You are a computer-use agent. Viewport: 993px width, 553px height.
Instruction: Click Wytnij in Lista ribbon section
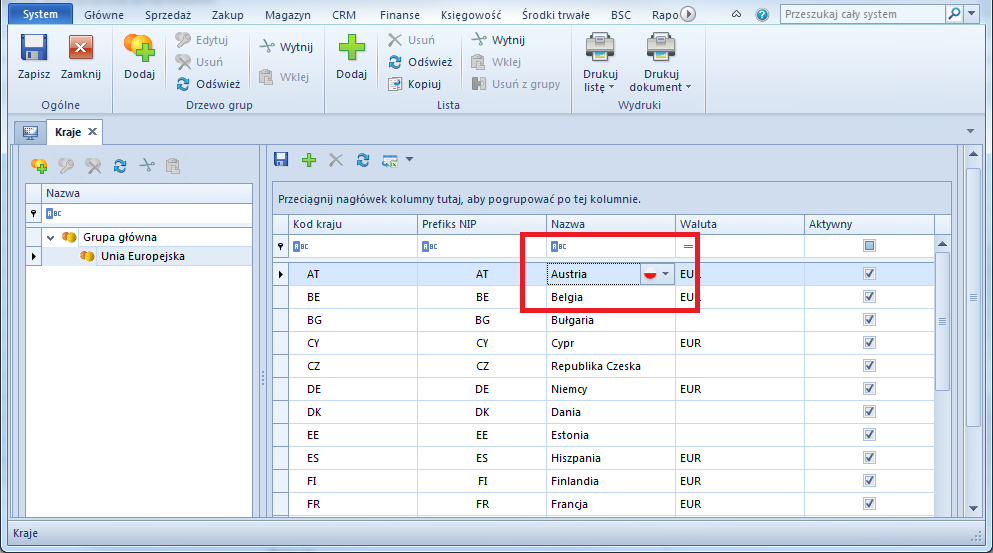point(498,40)
